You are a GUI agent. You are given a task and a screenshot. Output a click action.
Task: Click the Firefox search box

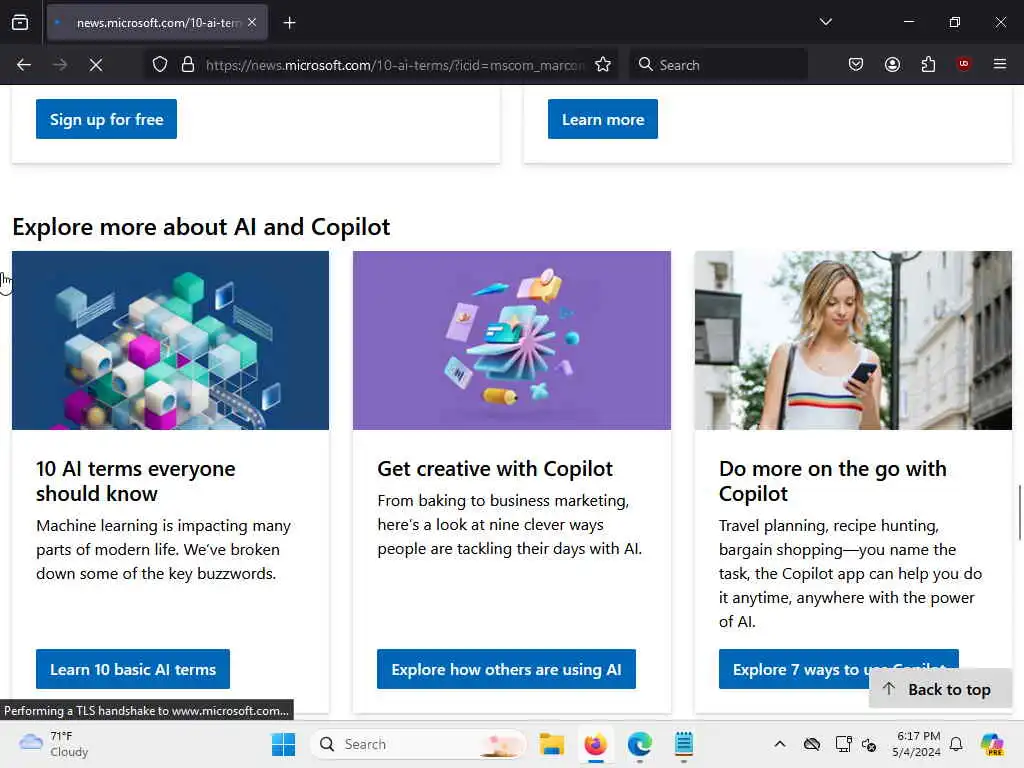coord(718,65)
